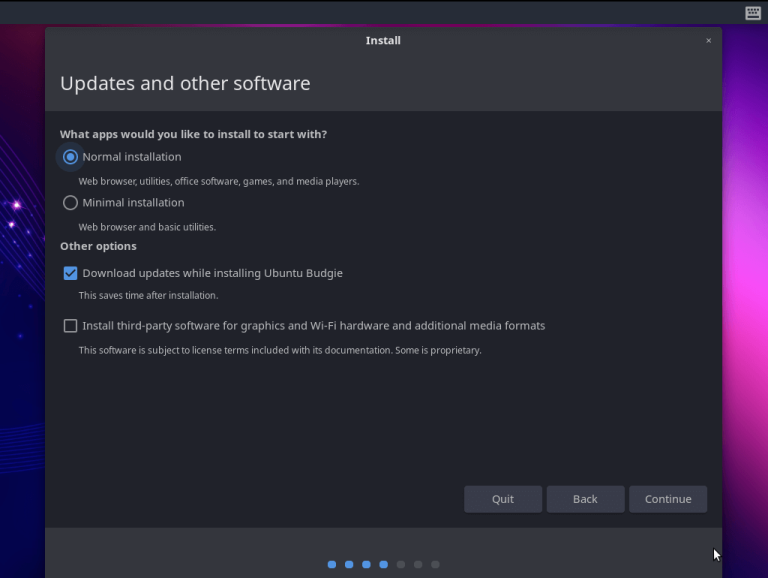Image resolution: width=768 pixels, height=578 pixels.
Task: Close the Install window
Action: [709, 41]
